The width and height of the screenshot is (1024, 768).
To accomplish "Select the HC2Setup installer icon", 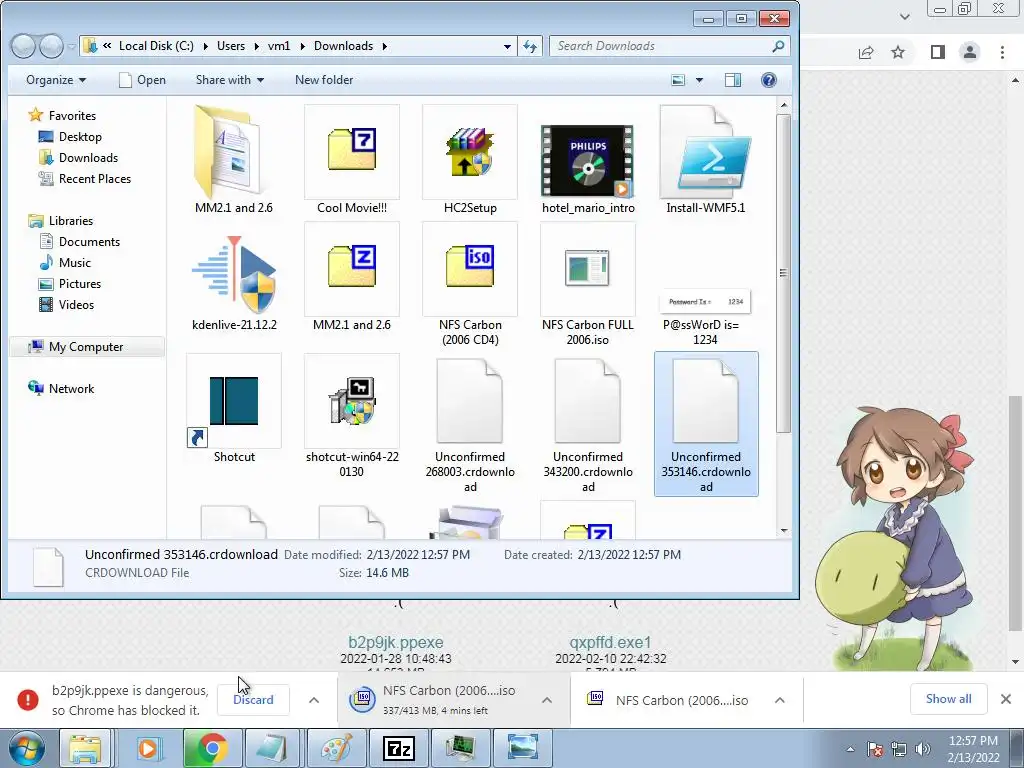I will (x=470, y=160).
